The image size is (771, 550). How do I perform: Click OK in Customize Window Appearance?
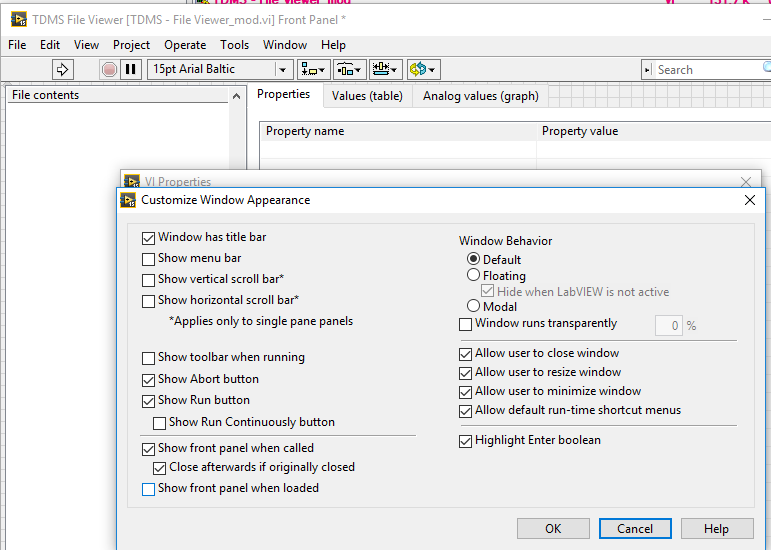553,528
